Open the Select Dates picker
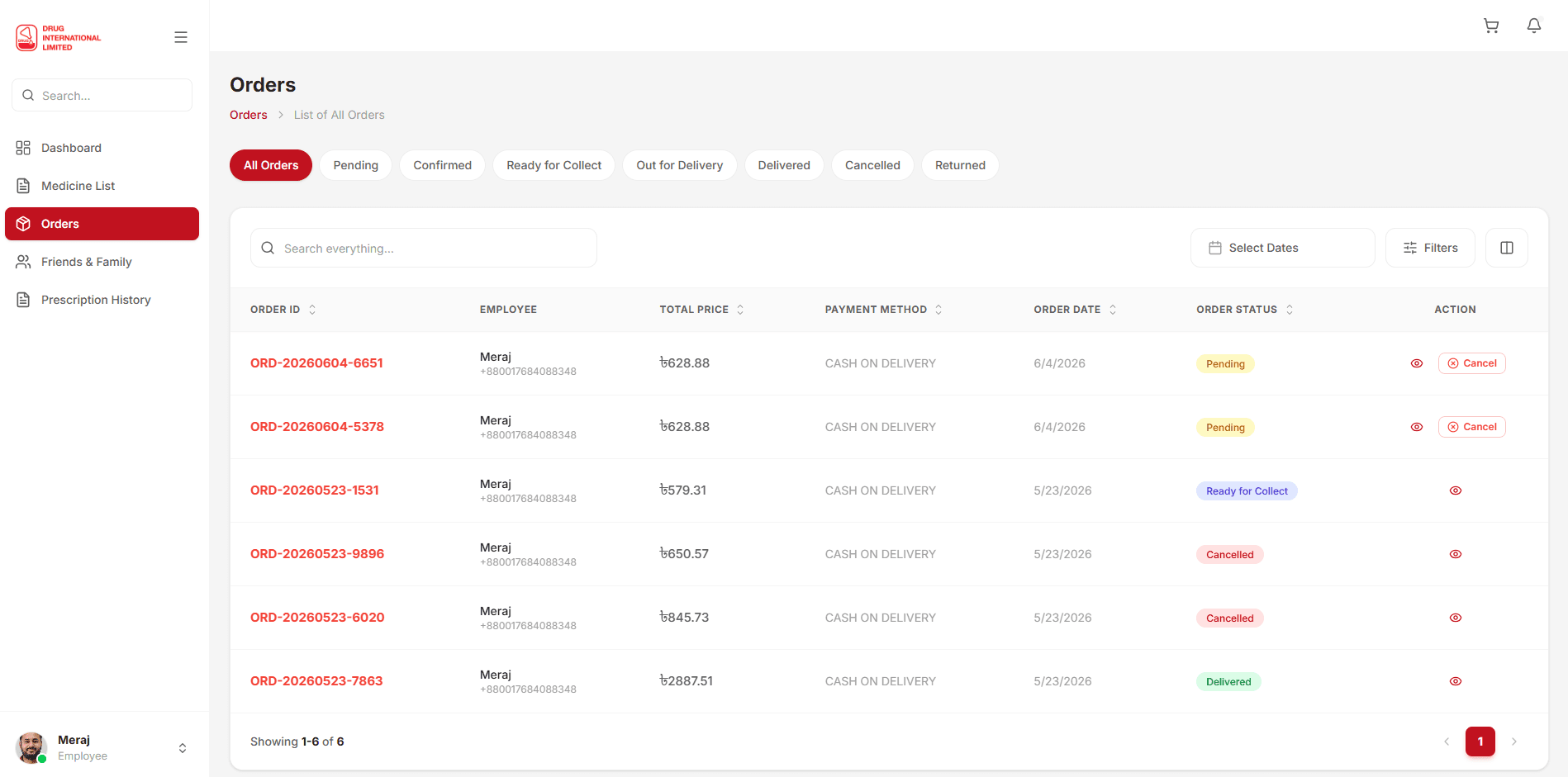This screenshot has height=777, width=1568. pyautogui.click(x=1282, y=248)
